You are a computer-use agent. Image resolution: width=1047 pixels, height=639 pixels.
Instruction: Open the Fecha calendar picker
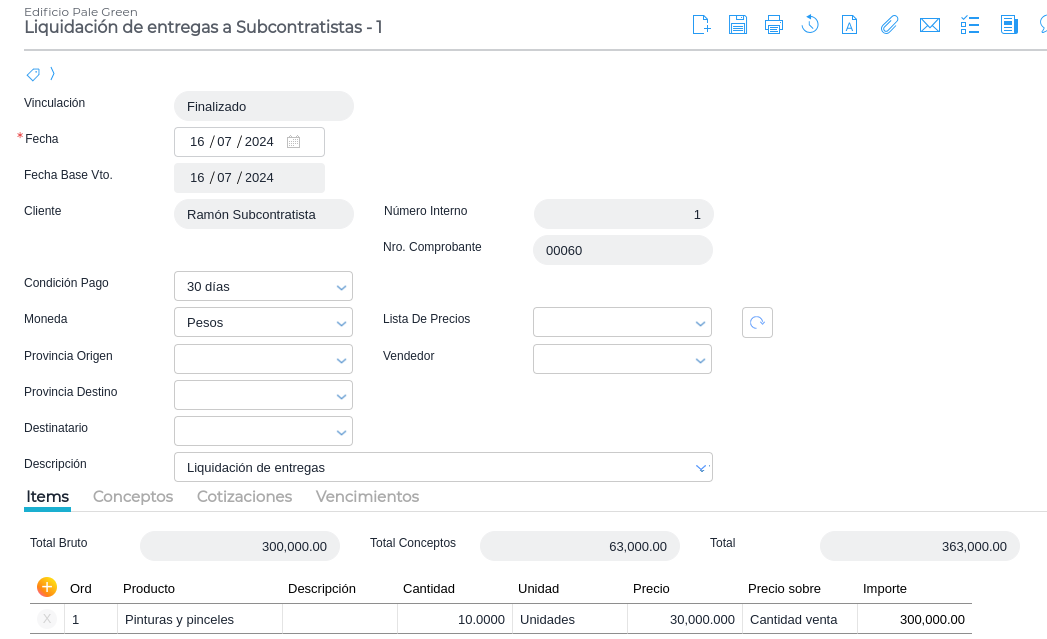pos(293,142)
